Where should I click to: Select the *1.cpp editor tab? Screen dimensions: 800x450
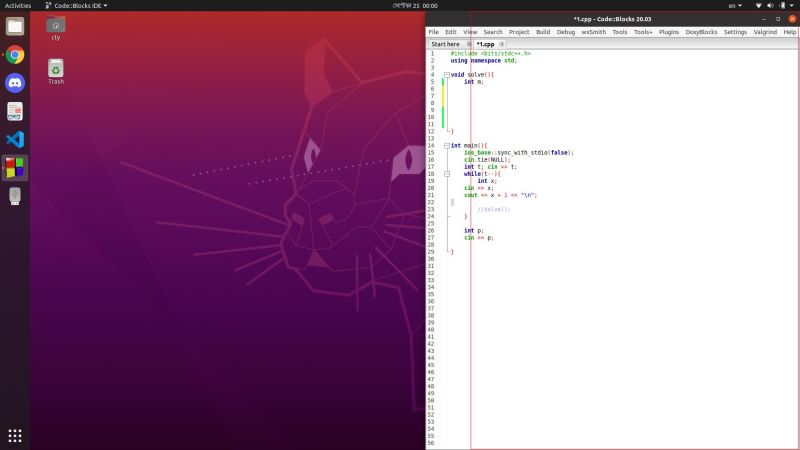[x=485, y=44]
